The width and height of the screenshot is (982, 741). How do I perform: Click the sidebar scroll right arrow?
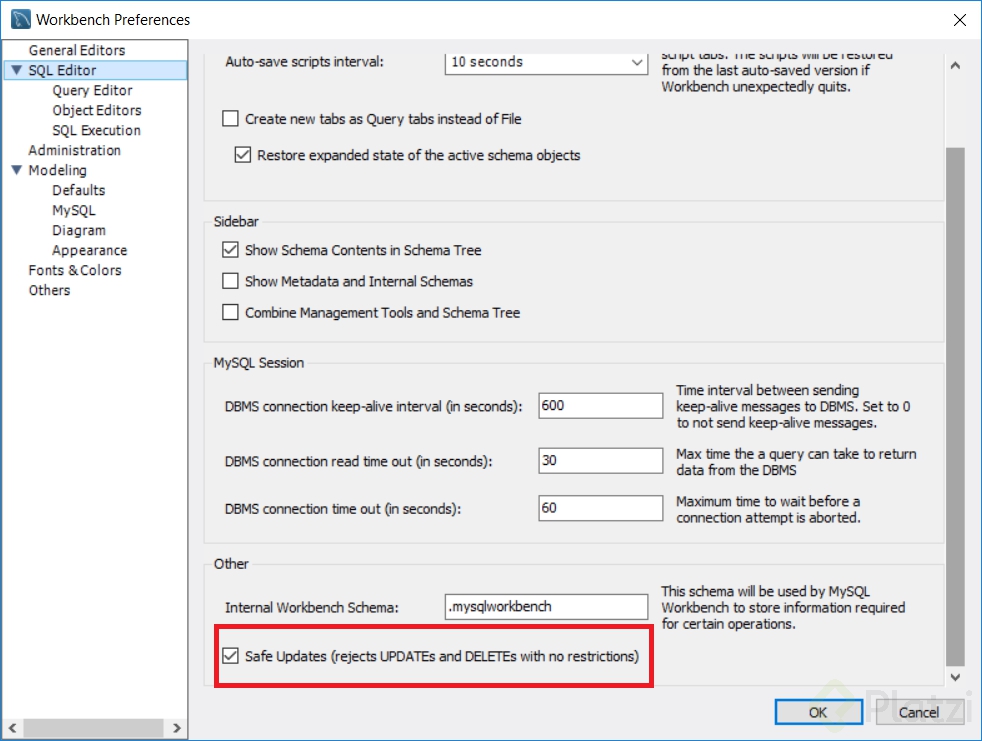(x=177, y=728)
